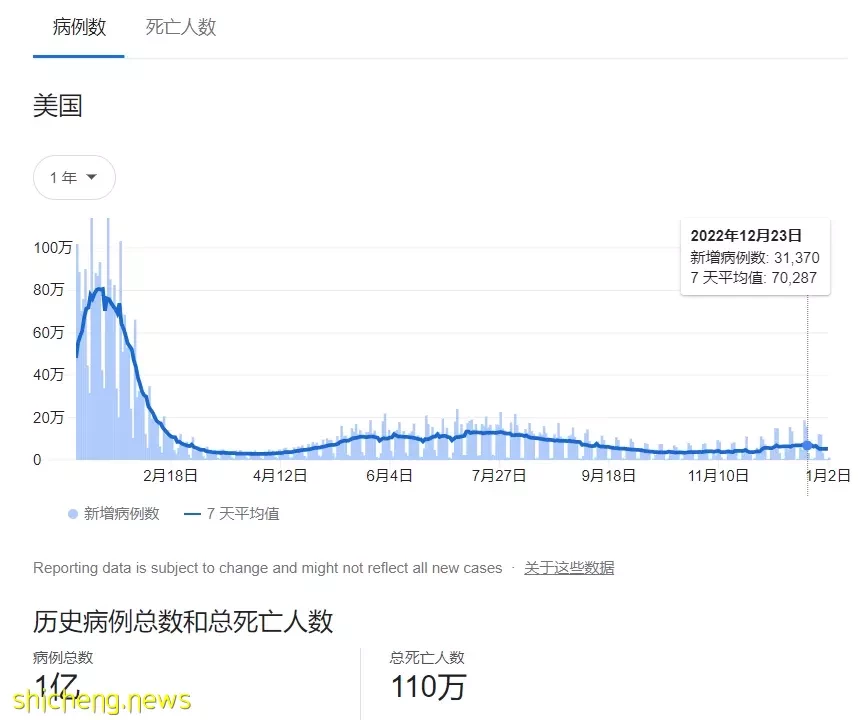The width and height of the screenshot is (860, 720).
Task: Click the 新增病例数 legend dot
Action: (x=72, y=514)
